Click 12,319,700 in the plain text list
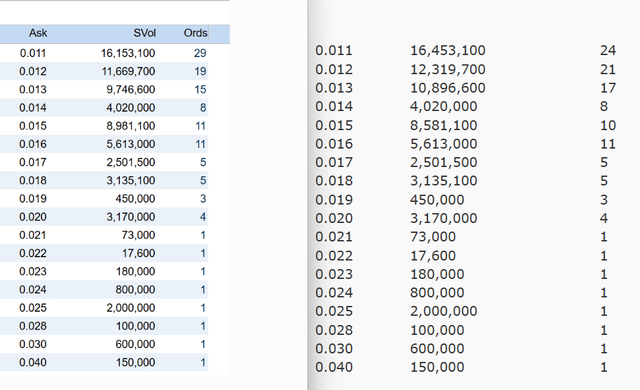This screenshot has width=640, height=390. [448, 69]
